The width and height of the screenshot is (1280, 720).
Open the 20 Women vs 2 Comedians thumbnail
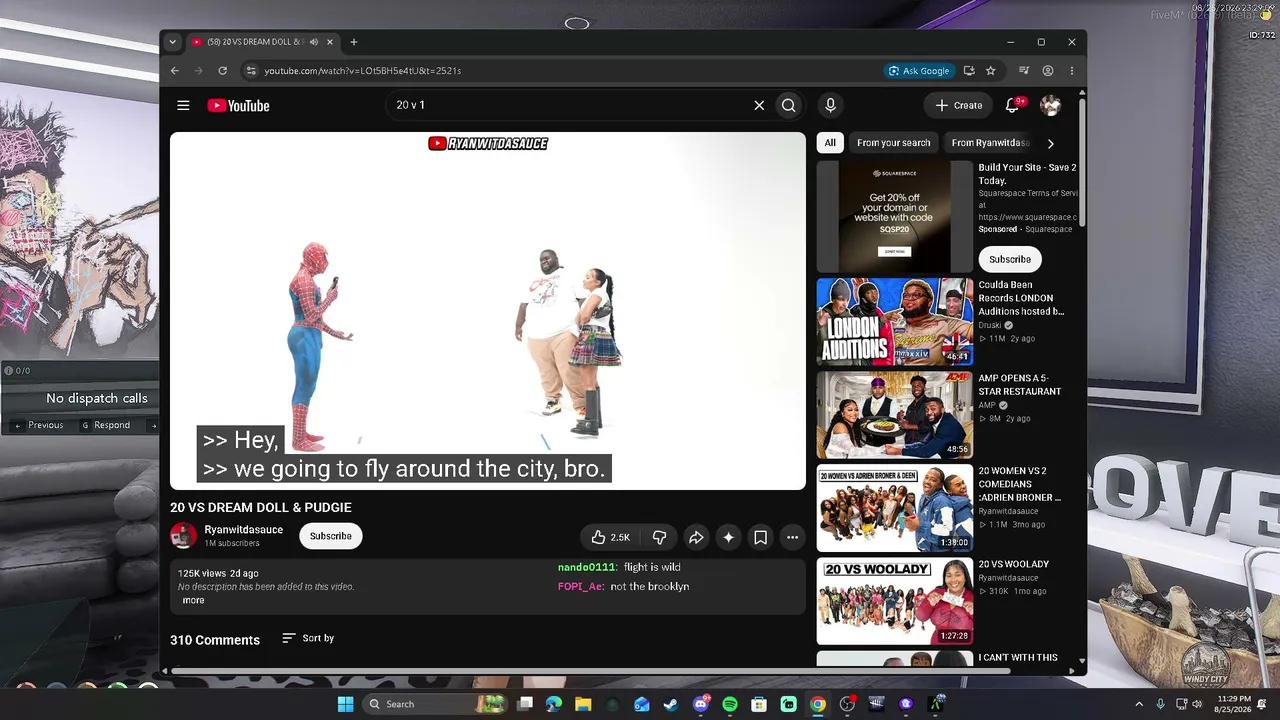[x=895, y=508]
